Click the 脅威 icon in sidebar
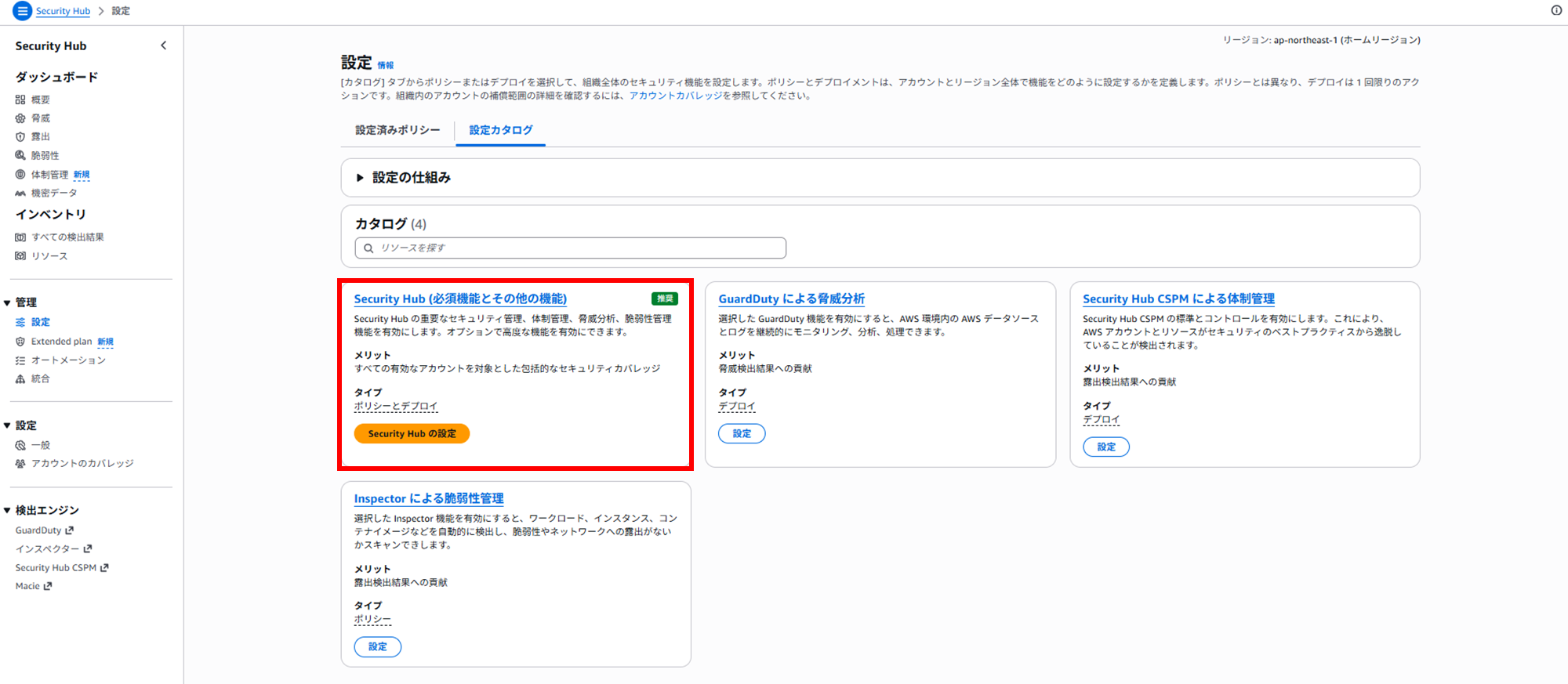1568x684 pixels. pos(20,118)
